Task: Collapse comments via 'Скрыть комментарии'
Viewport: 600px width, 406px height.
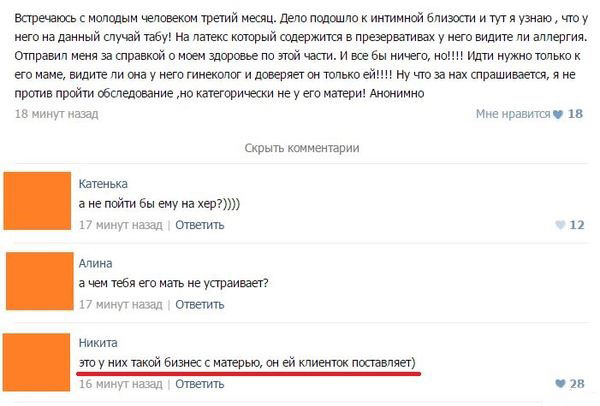Action: point(301,148)
